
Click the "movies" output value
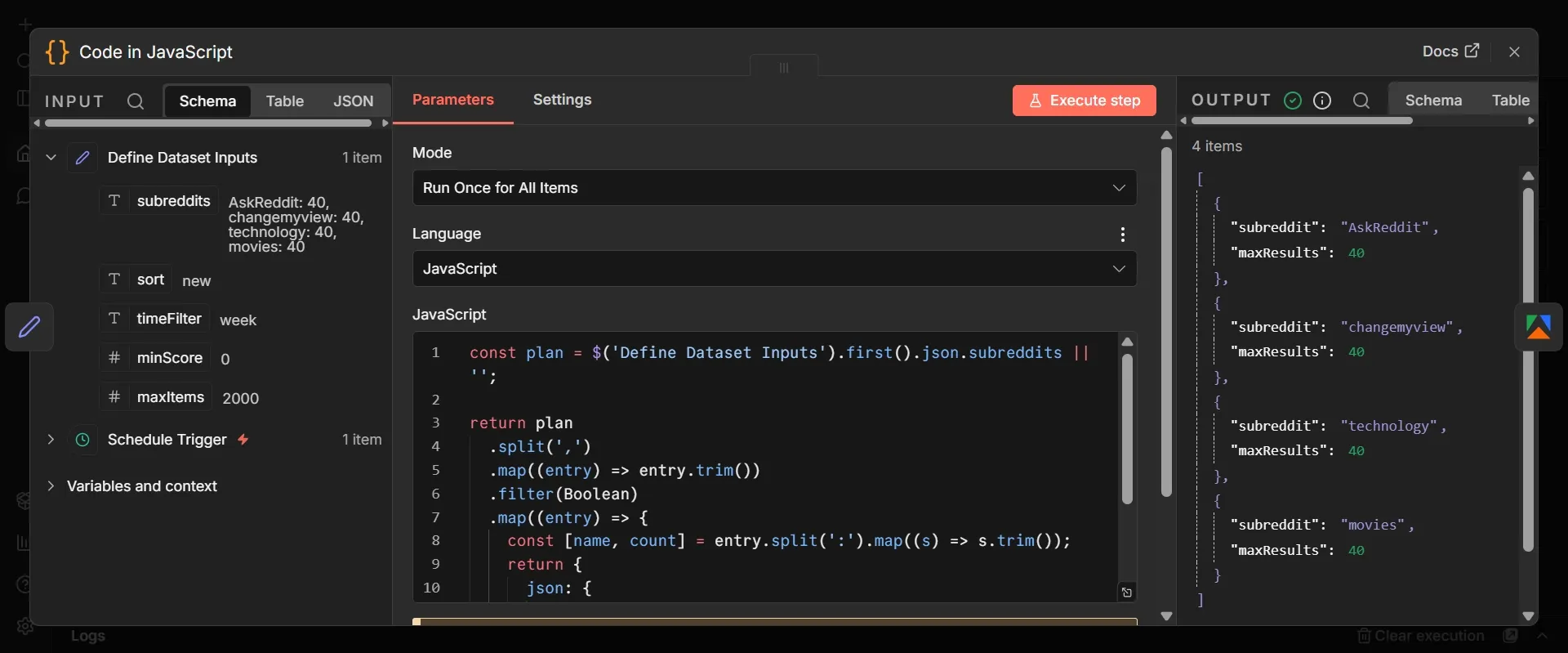1373,525
